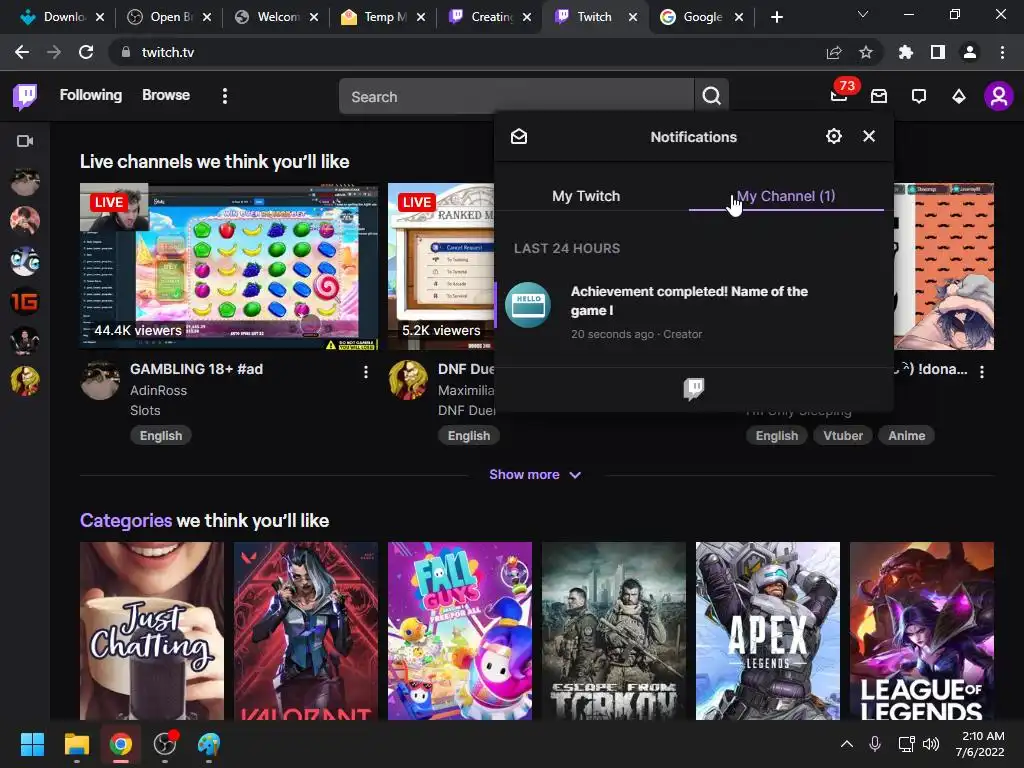Open the tab search dropdown chevron
The width and height of the screenshot is (1024, 768).
click(863, 14)
